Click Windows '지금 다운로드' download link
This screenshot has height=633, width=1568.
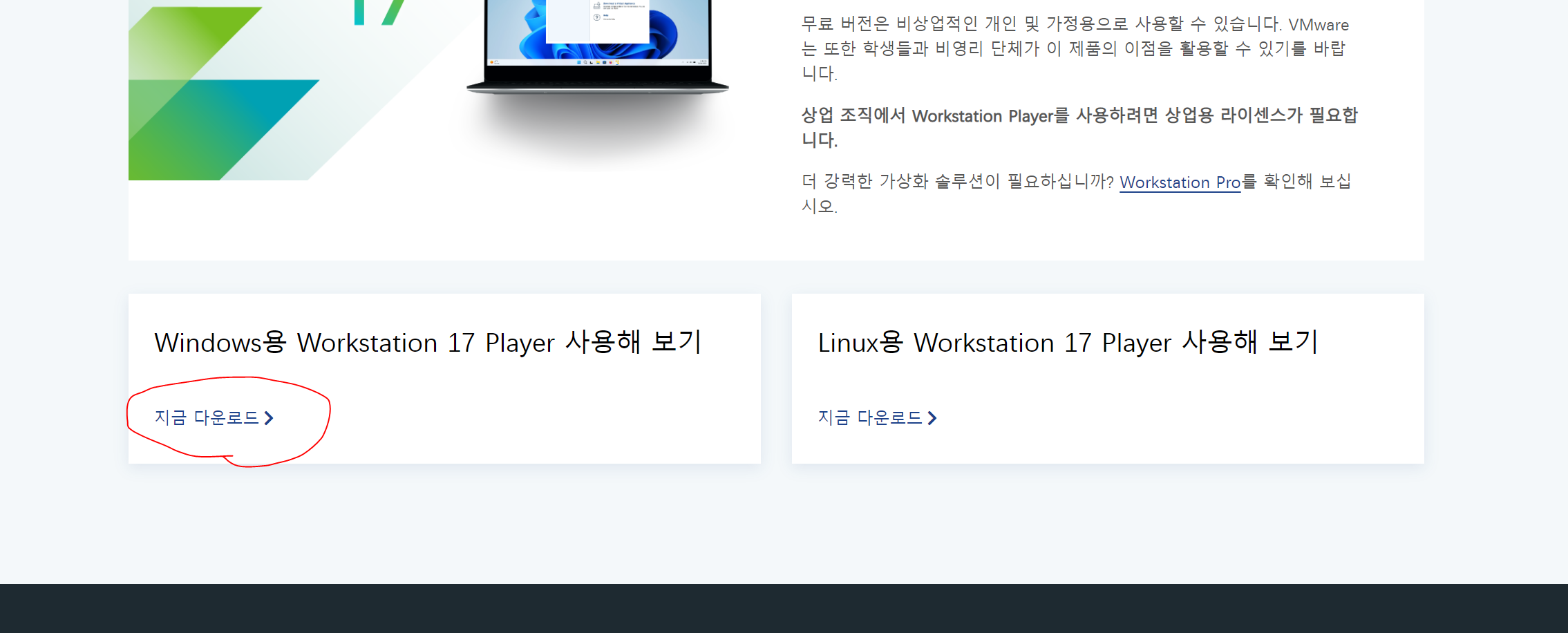(x=214, y=418)
